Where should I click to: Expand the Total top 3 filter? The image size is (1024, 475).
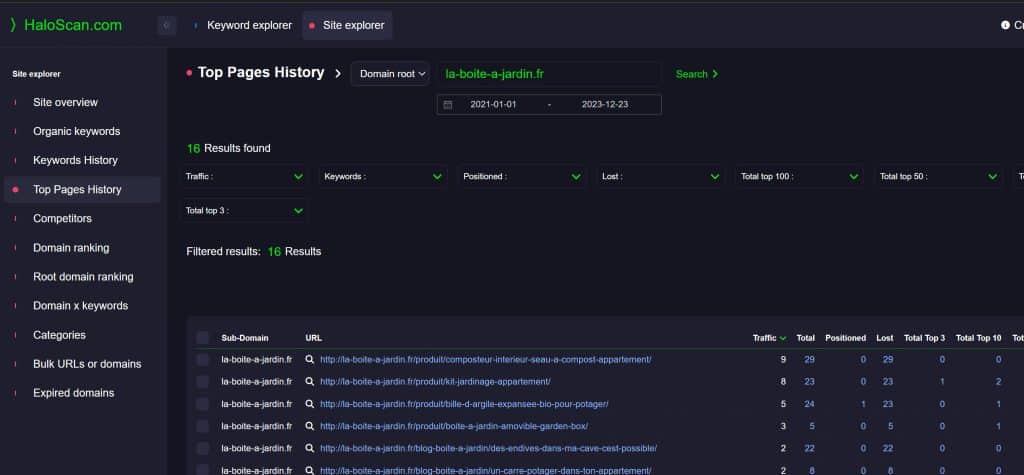click(x=244, y=210)
